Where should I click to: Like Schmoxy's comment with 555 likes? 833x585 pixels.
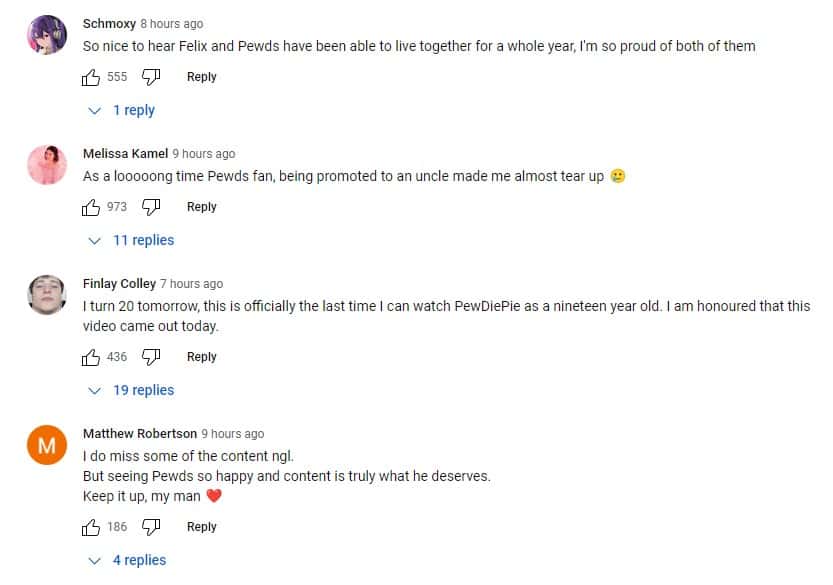point(91,76)
